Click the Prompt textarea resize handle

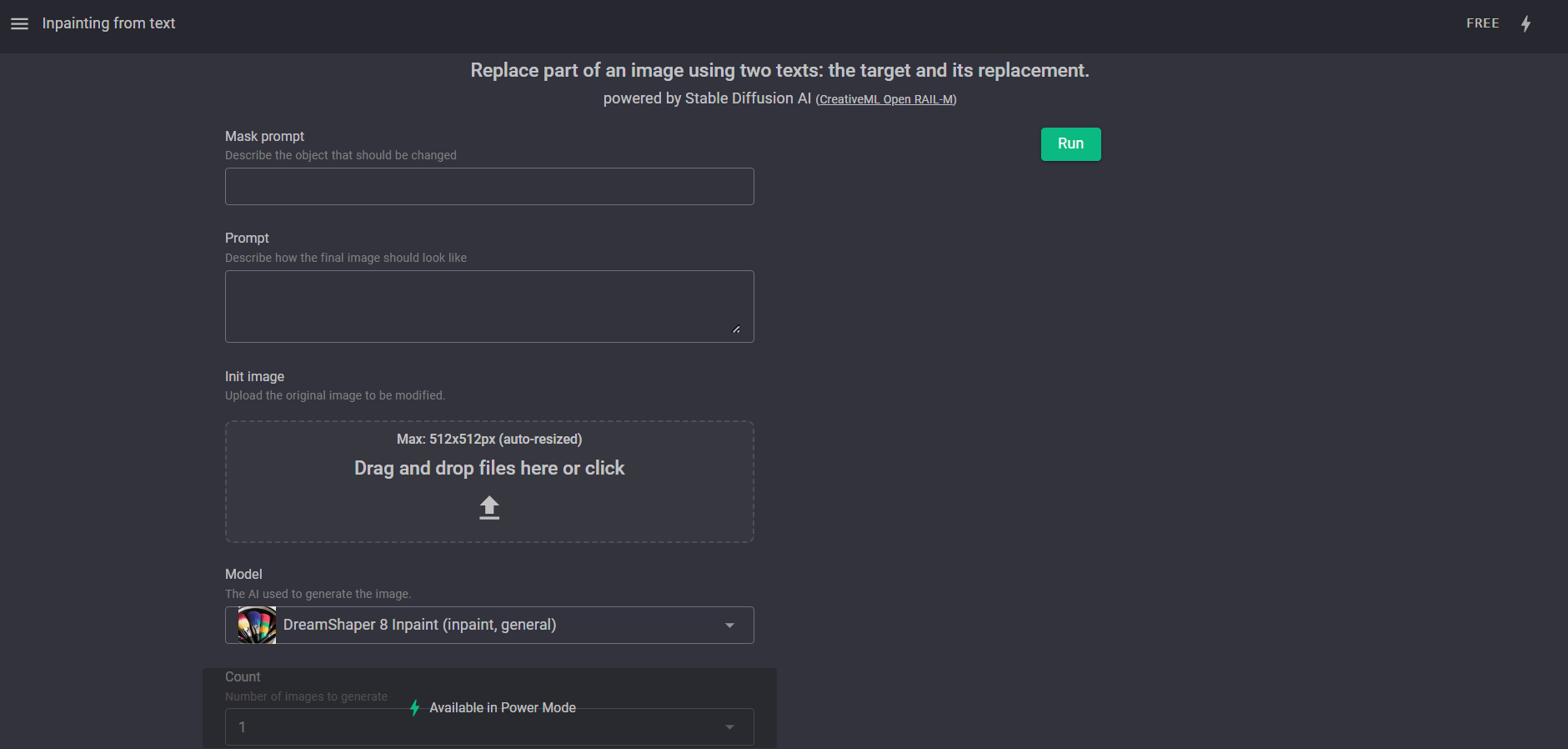(x=736, y=329)
